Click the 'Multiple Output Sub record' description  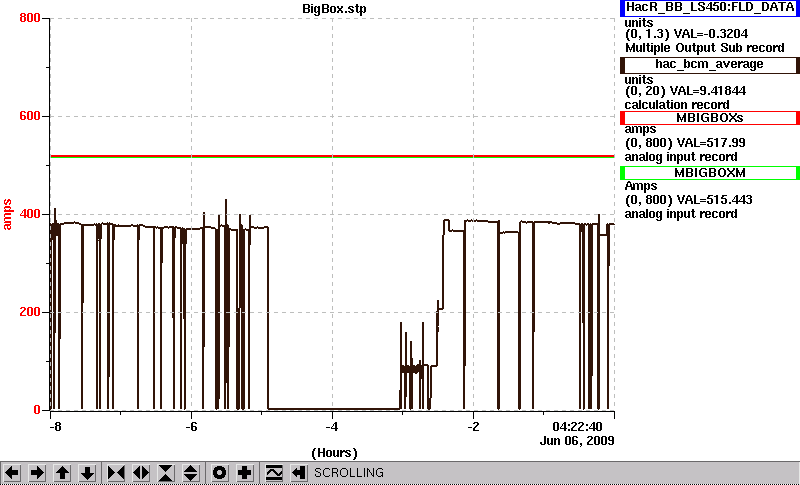(705, 48)
